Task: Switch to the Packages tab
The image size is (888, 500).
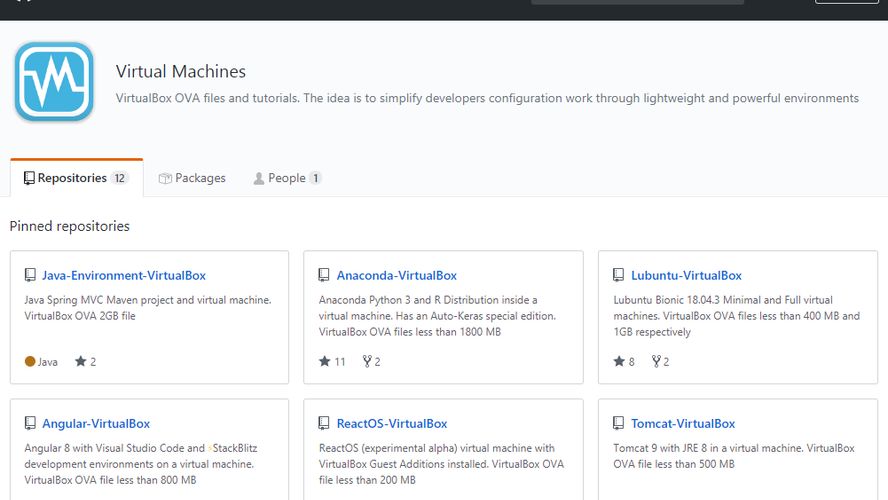Action: click(192, 178)
